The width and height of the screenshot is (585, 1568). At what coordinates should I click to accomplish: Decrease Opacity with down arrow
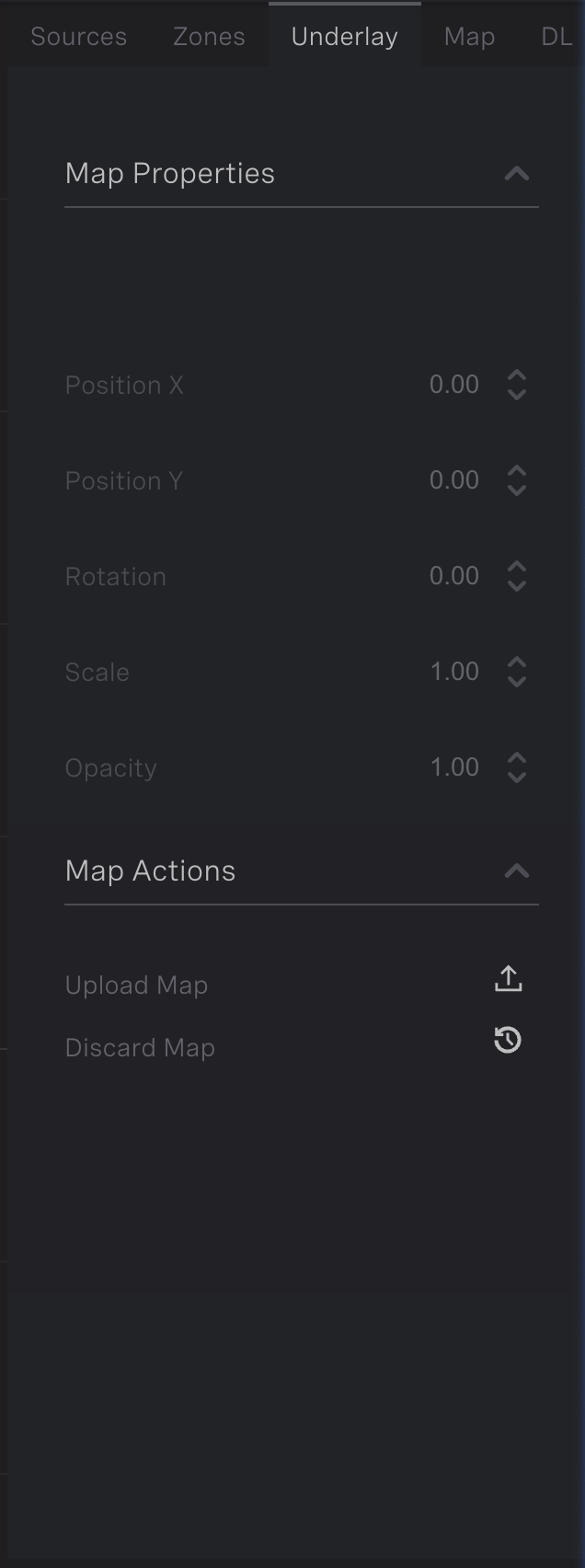[517, 778]
